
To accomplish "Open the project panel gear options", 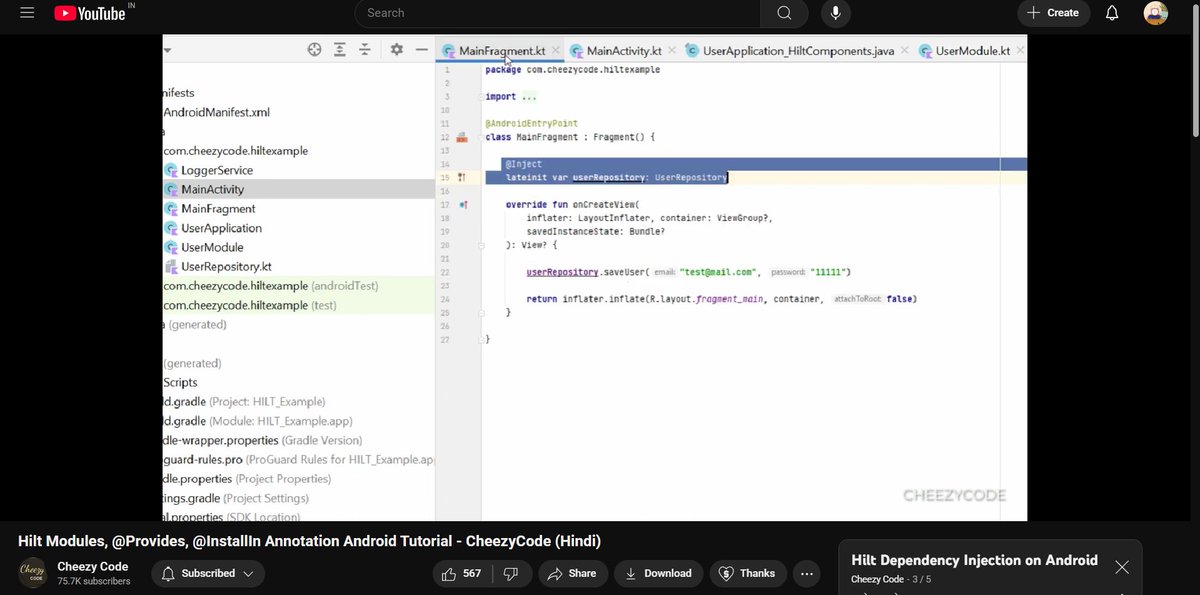I will tap(396, 49).
